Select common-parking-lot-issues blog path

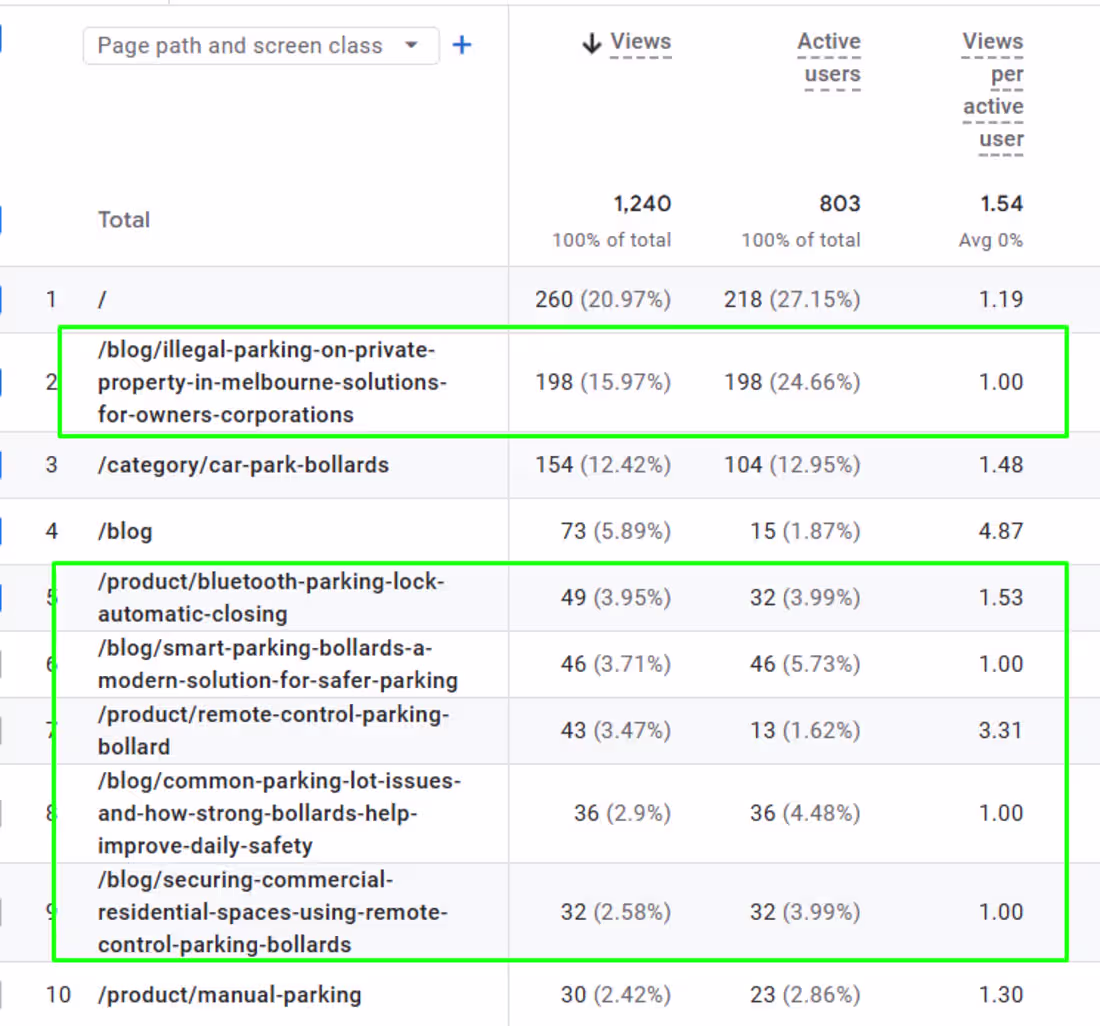(x=279, y=814)
